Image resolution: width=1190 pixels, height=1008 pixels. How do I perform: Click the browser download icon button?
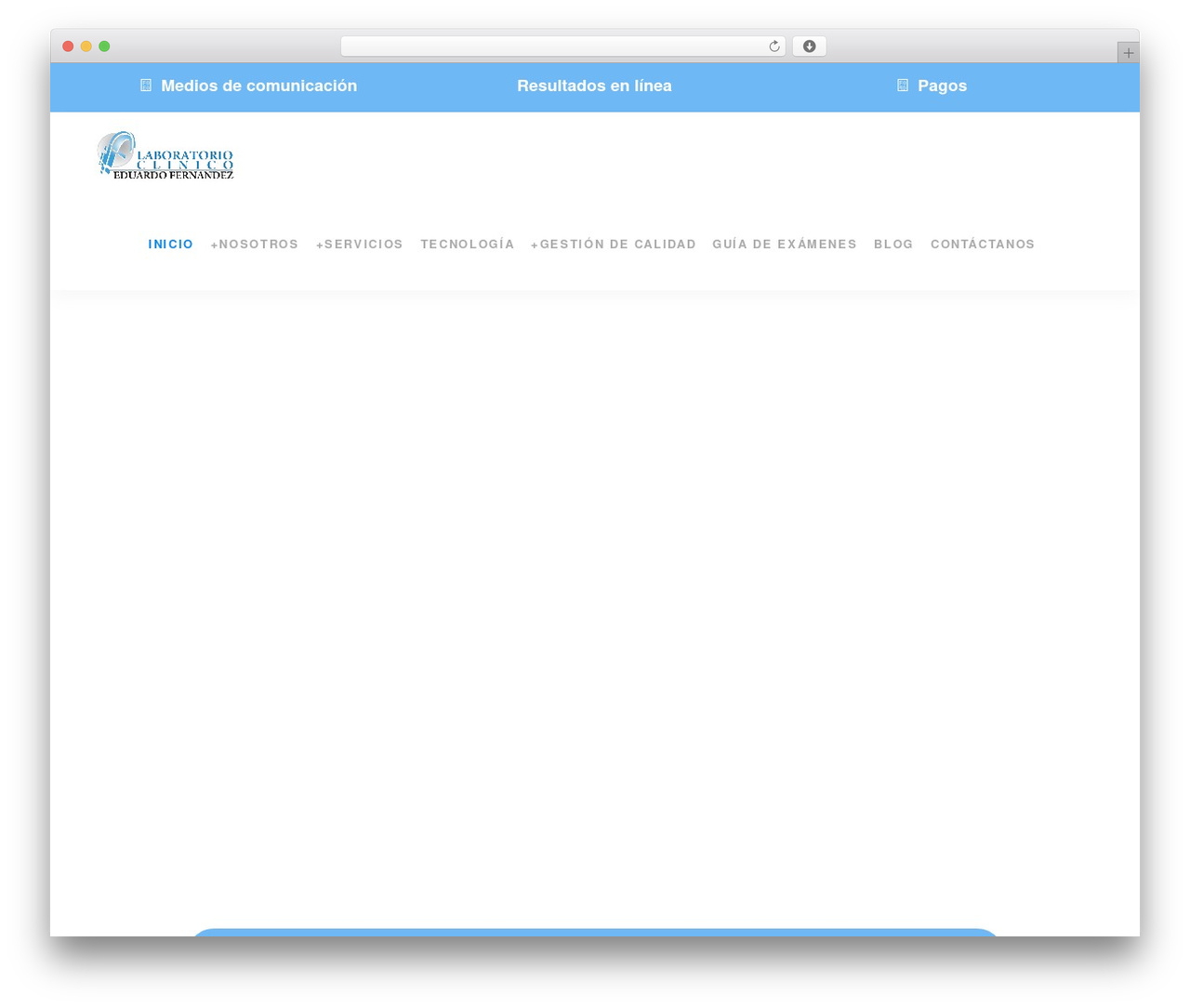809,46
